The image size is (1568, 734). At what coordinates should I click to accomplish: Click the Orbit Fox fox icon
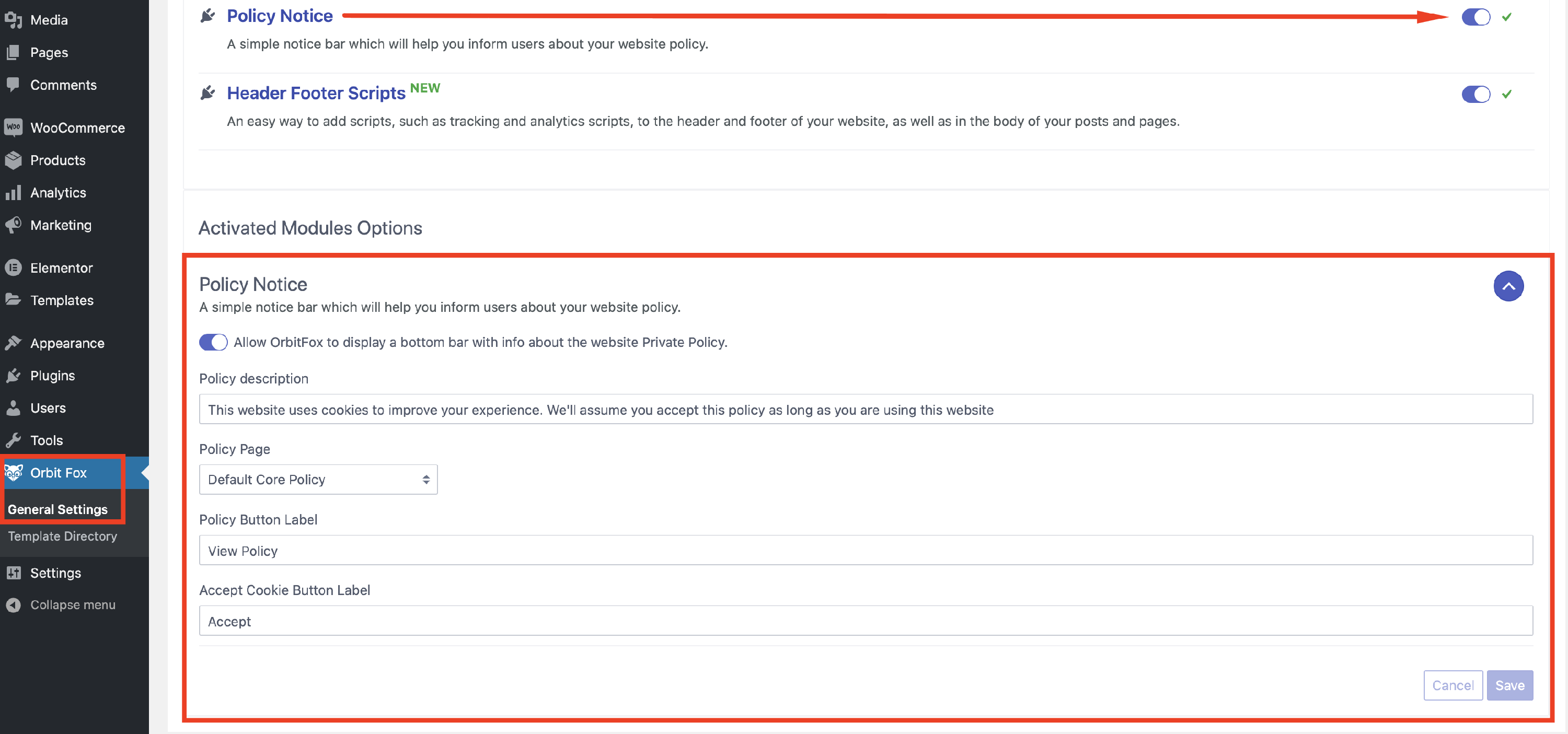pos(14,472)
